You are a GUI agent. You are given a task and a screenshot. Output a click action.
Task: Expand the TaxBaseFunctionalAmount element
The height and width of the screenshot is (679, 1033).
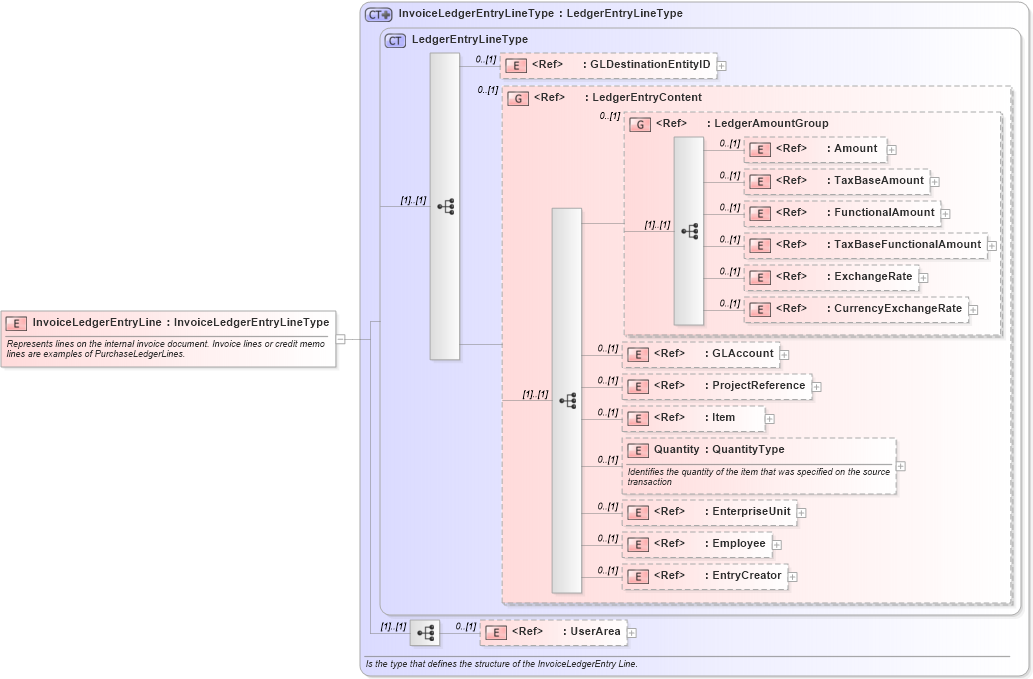[x=990, y=244]
